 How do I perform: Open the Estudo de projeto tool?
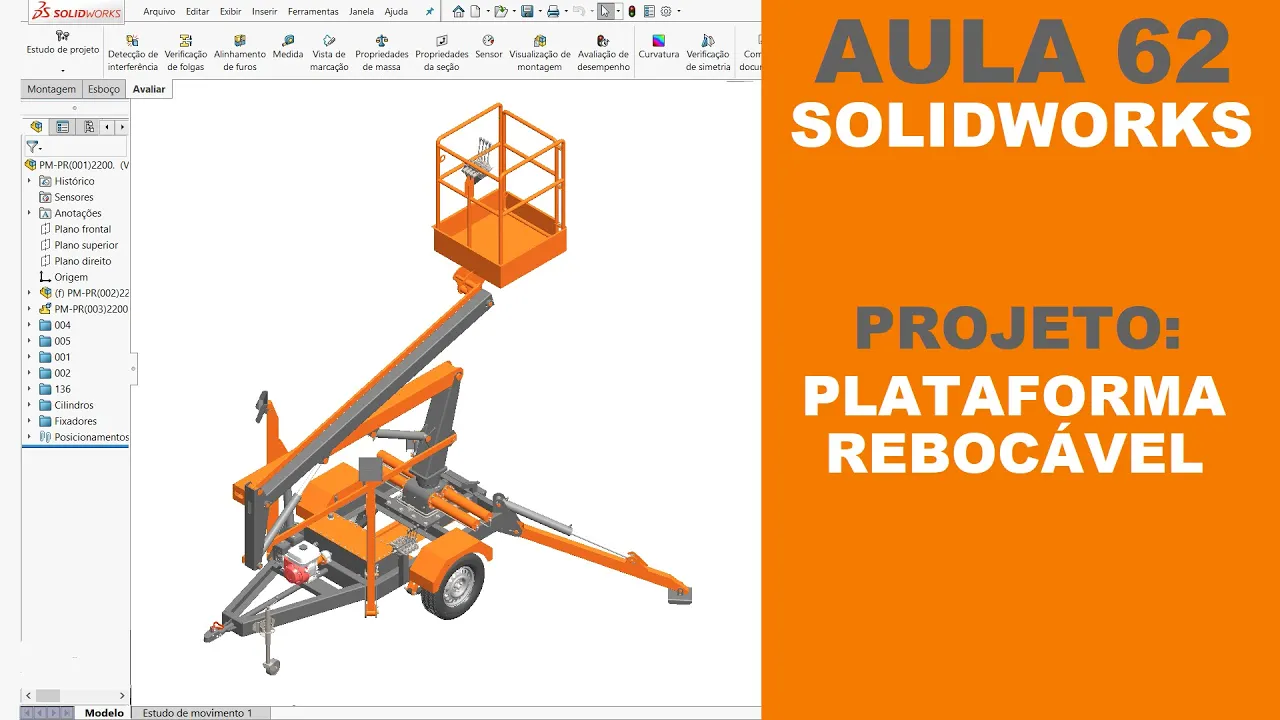(62, 42)
